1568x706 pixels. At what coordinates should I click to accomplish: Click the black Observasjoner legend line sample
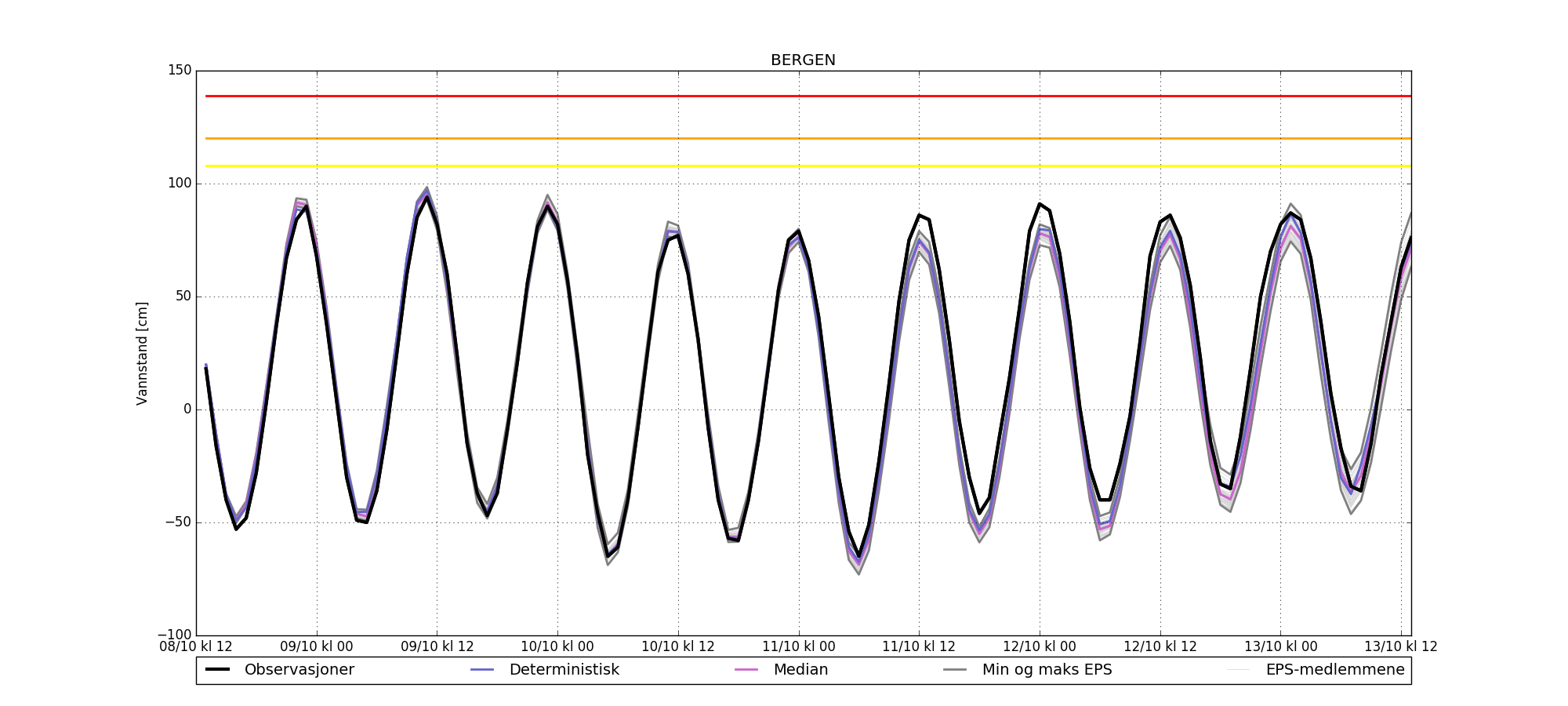pos(217,670)
